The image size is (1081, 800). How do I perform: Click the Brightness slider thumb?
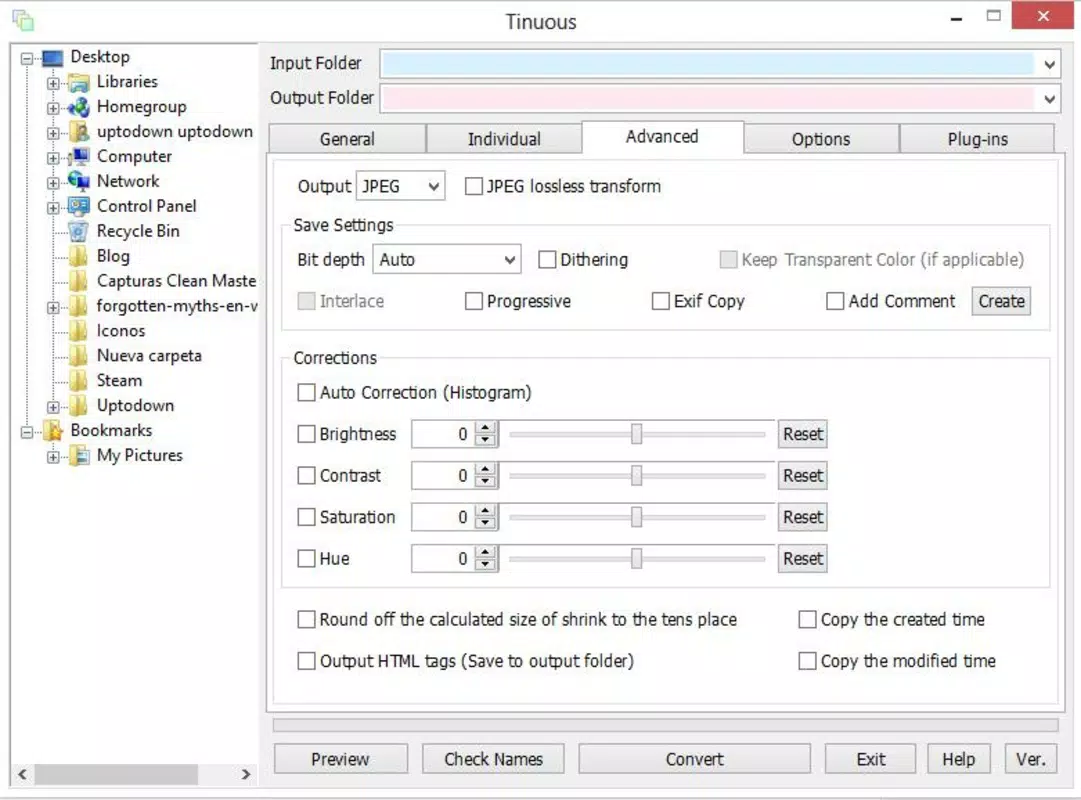pyautogui.click(x=636, y=434)
